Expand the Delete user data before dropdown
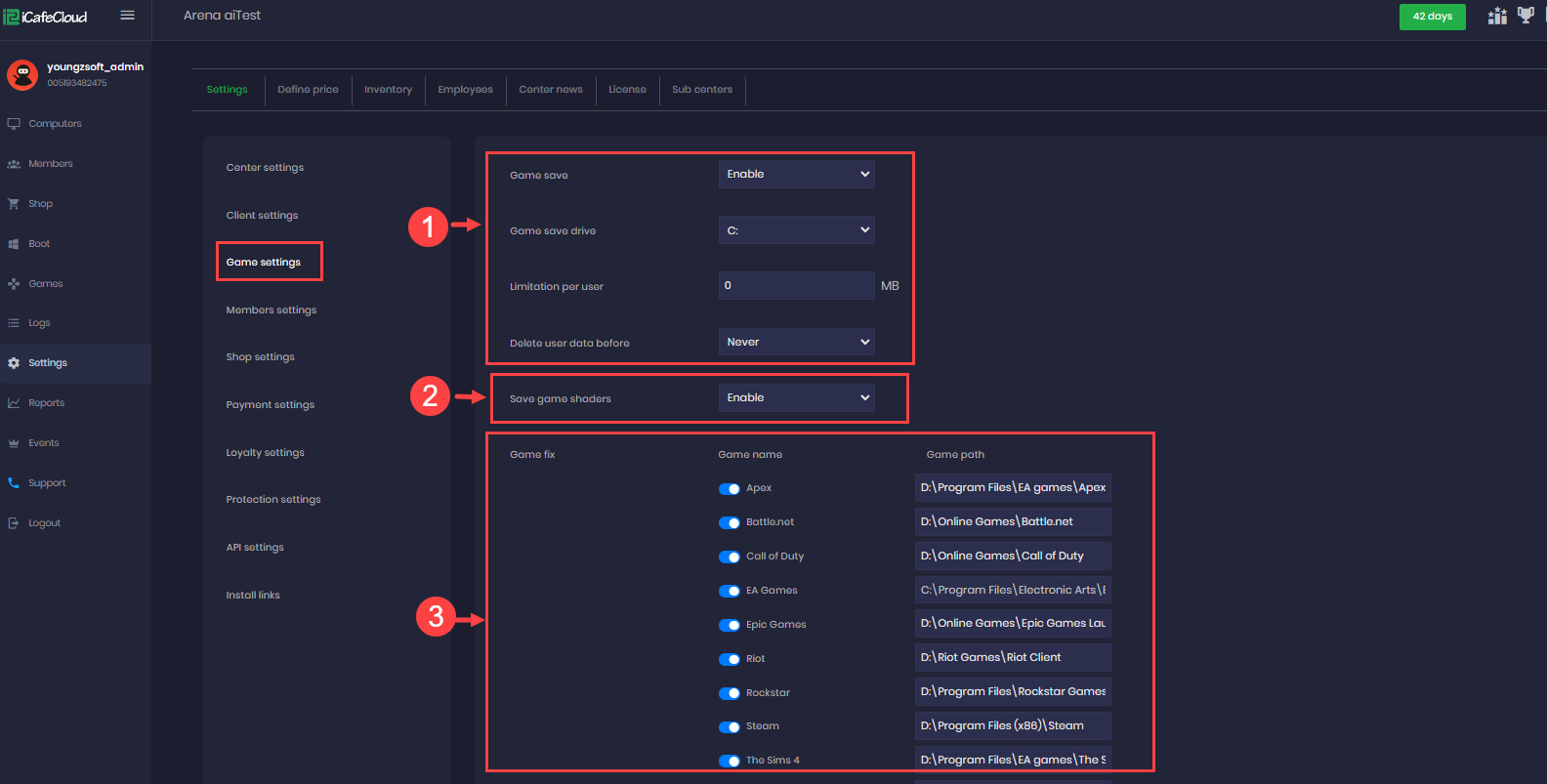1547x784 pixels. click(x=796, y=343)
